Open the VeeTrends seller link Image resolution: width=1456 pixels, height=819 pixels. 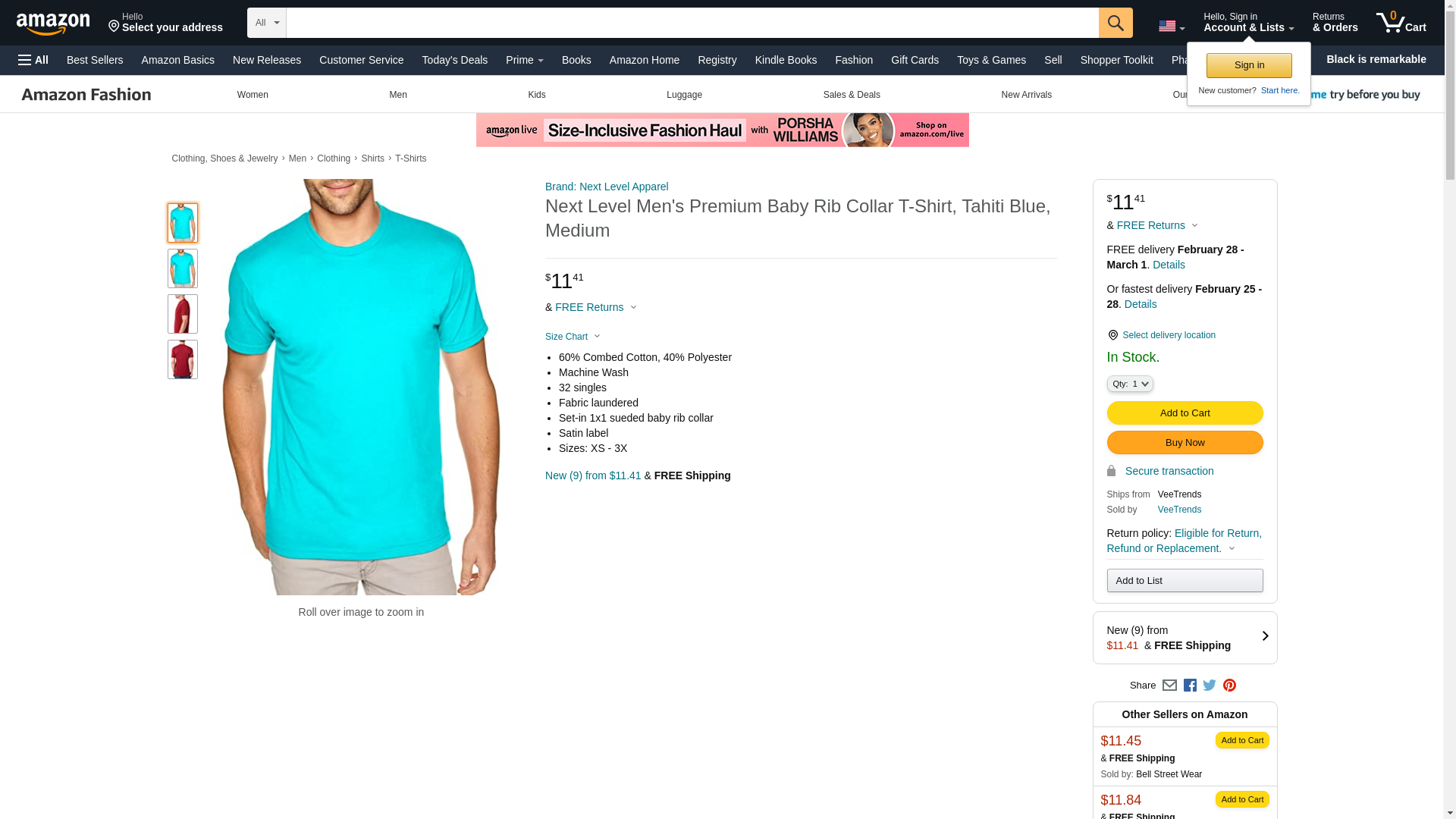point(1179,510)
